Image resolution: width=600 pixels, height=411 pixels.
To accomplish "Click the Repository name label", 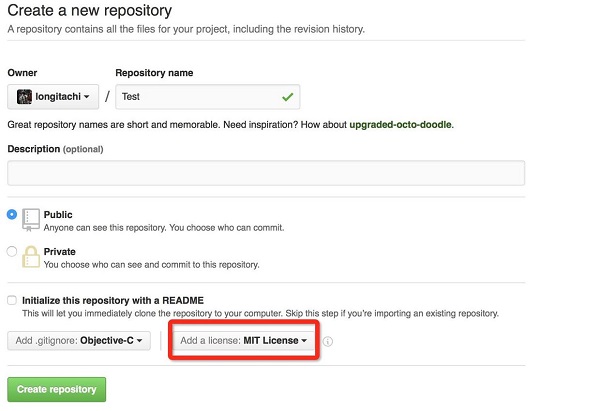I will pyautogui.click(x=154, y=73).
